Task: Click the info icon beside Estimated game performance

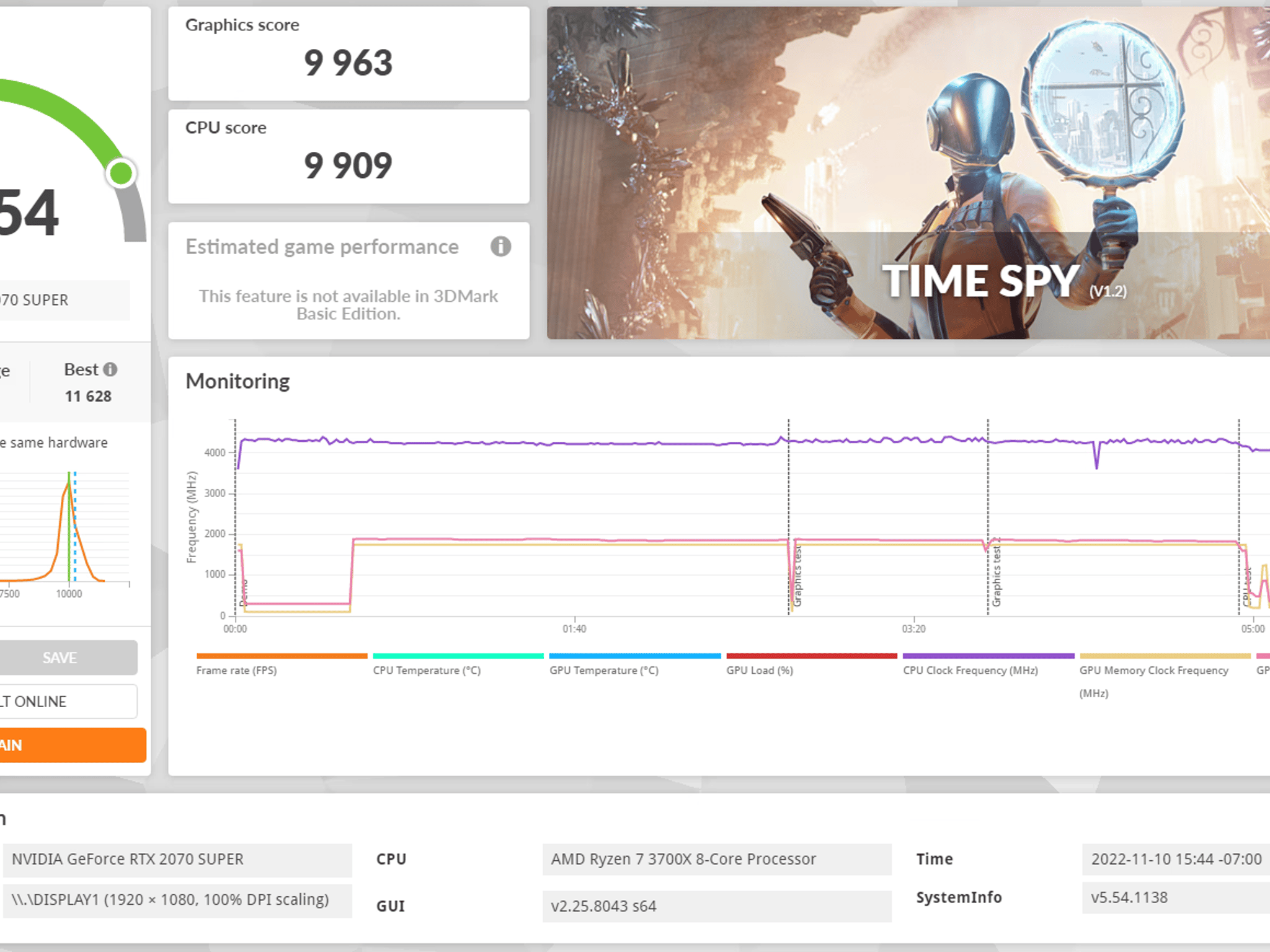Action: tap(501, 247)
